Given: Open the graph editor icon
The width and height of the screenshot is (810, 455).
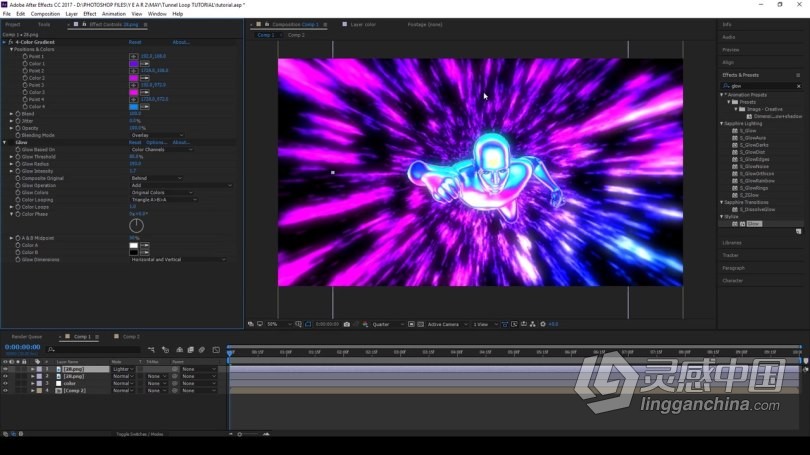Looking at the screenshot, I should pyautogui.click(x=216, y=350).
